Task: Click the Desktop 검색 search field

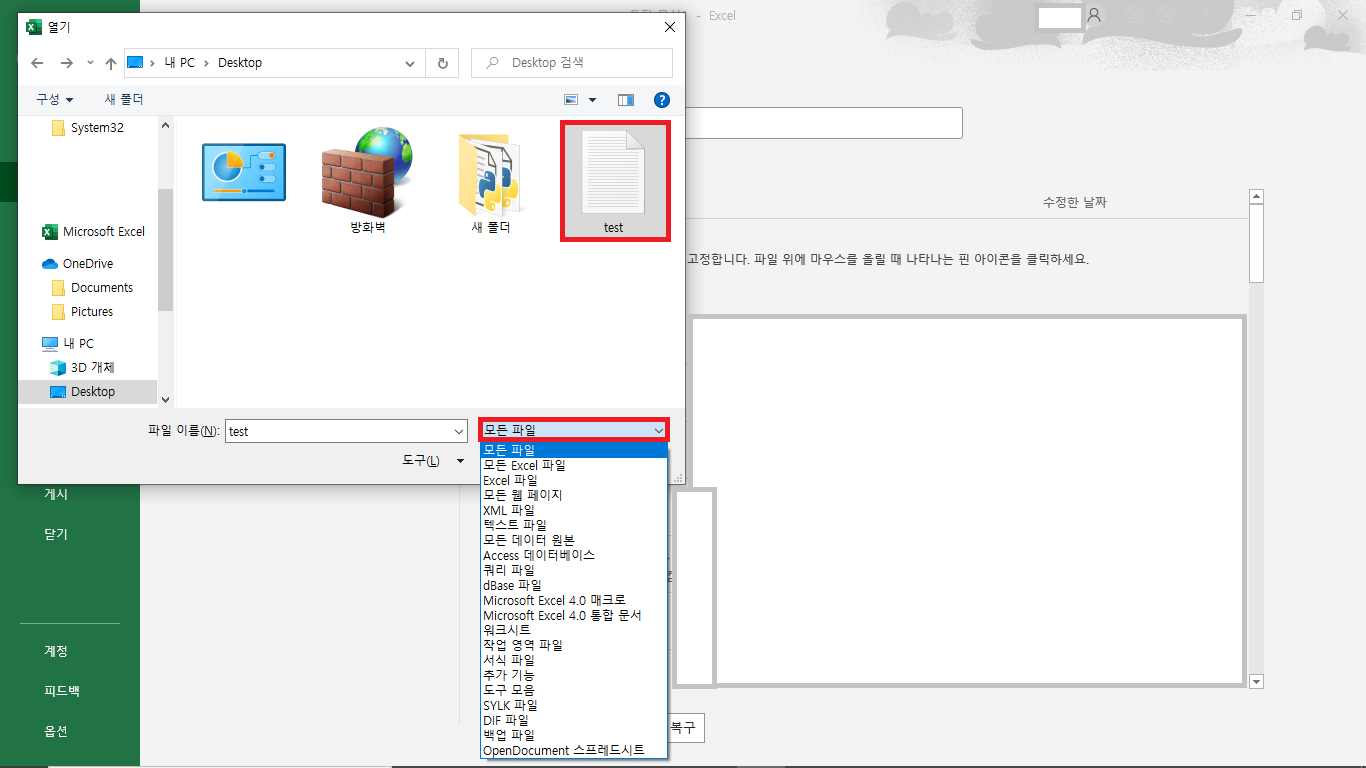Action: point(572,63)
